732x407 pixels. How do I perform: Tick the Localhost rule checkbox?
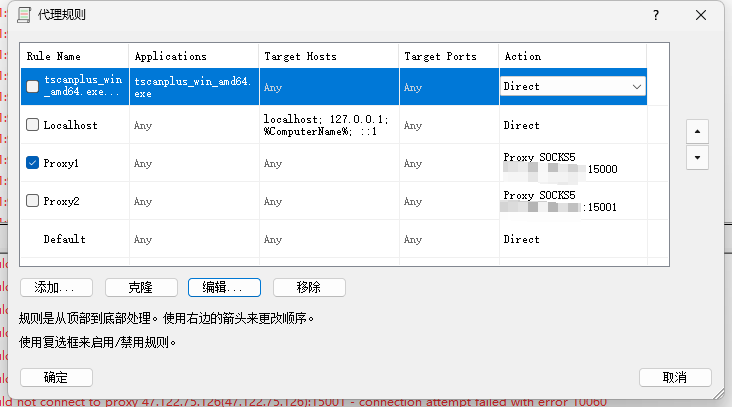(33, 126)
